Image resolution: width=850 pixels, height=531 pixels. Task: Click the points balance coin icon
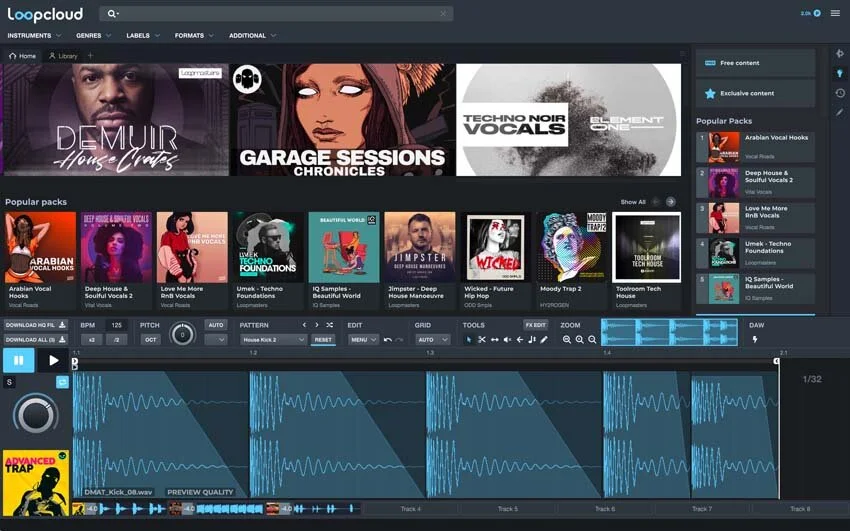tap(817, 13)
